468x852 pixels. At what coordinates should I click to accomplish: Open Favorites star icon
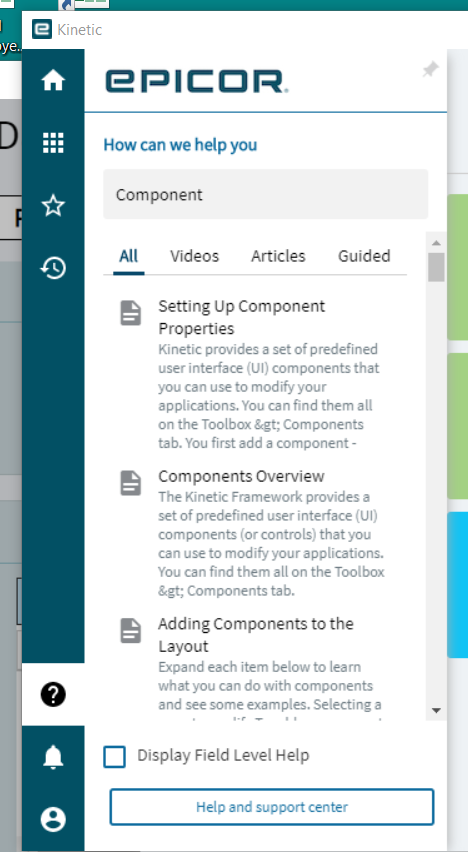[53, 205]
